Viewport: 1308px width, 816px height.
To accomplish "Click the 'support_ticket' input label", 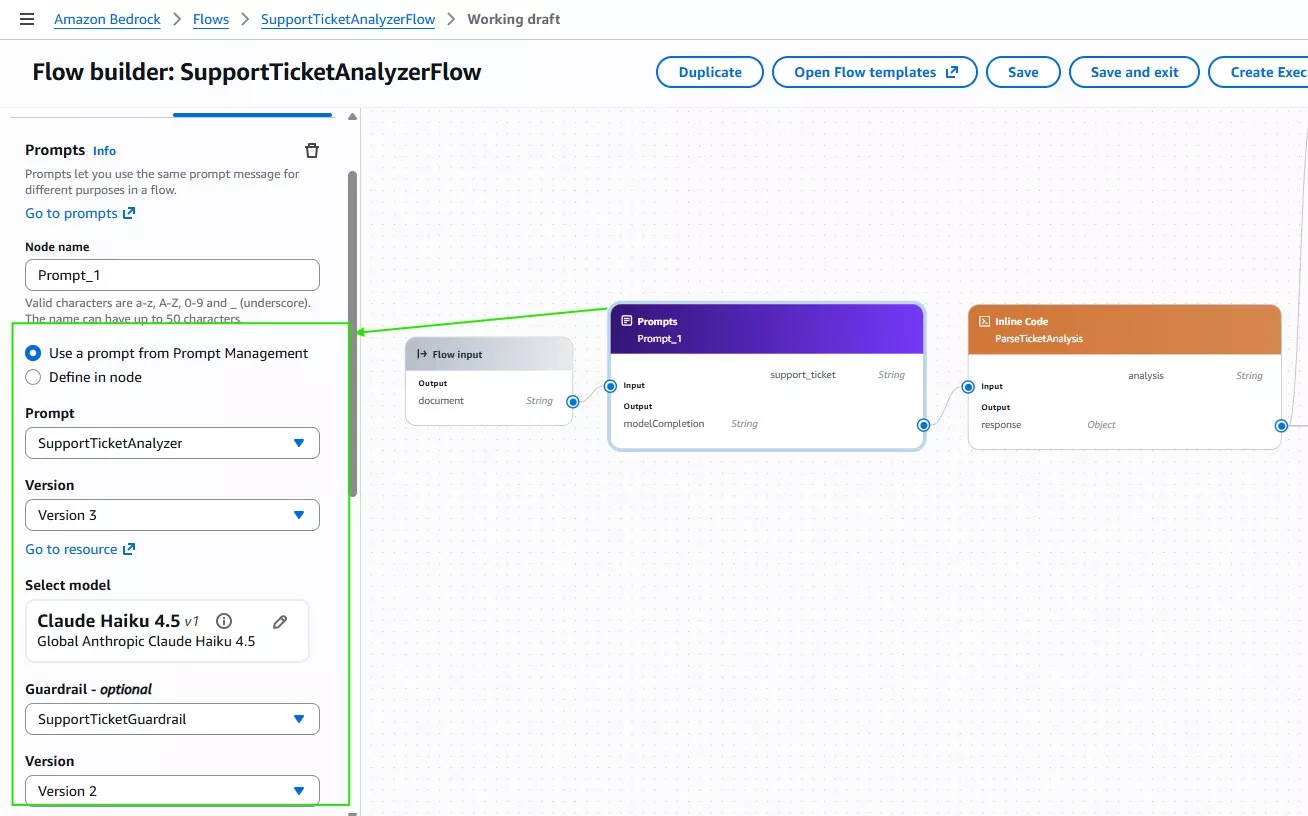I will tap(803, 375).
